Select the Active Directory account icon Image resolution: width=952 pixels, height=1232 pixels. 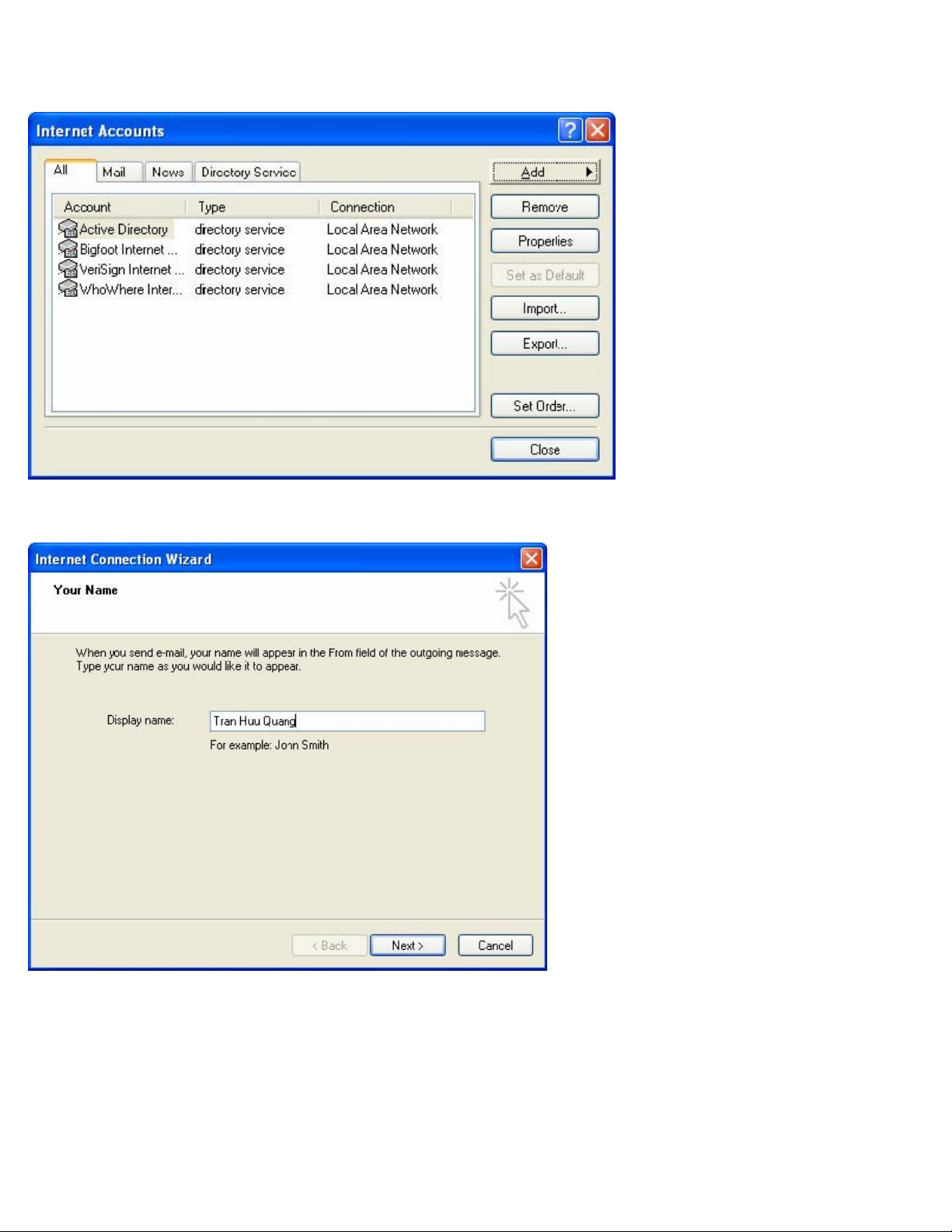[x=68, y=229]
